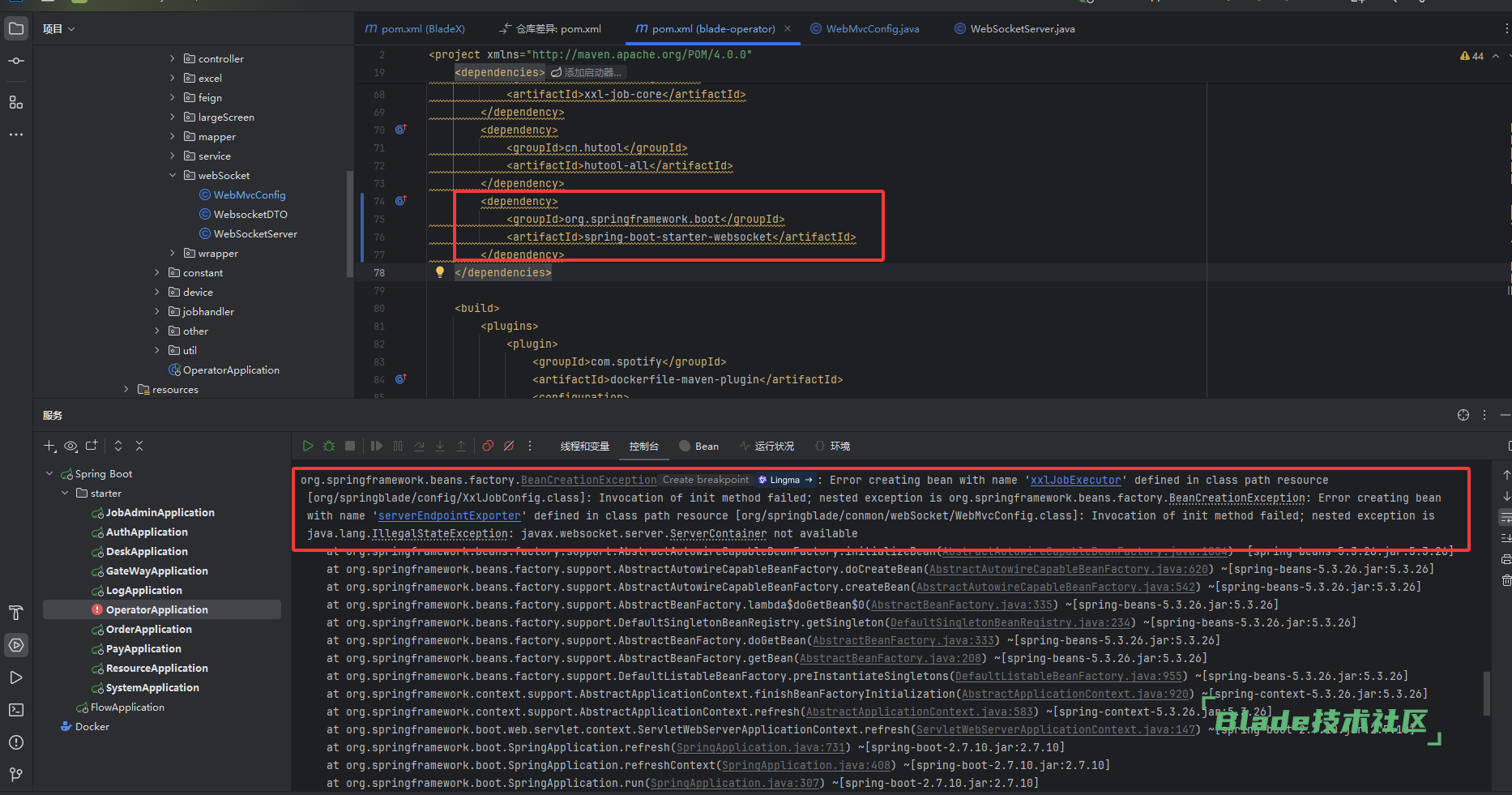Click Expand All arrows in Services
Image resolution: width=1512 pixels, height=795 pixels.
[x=118, y=446]
